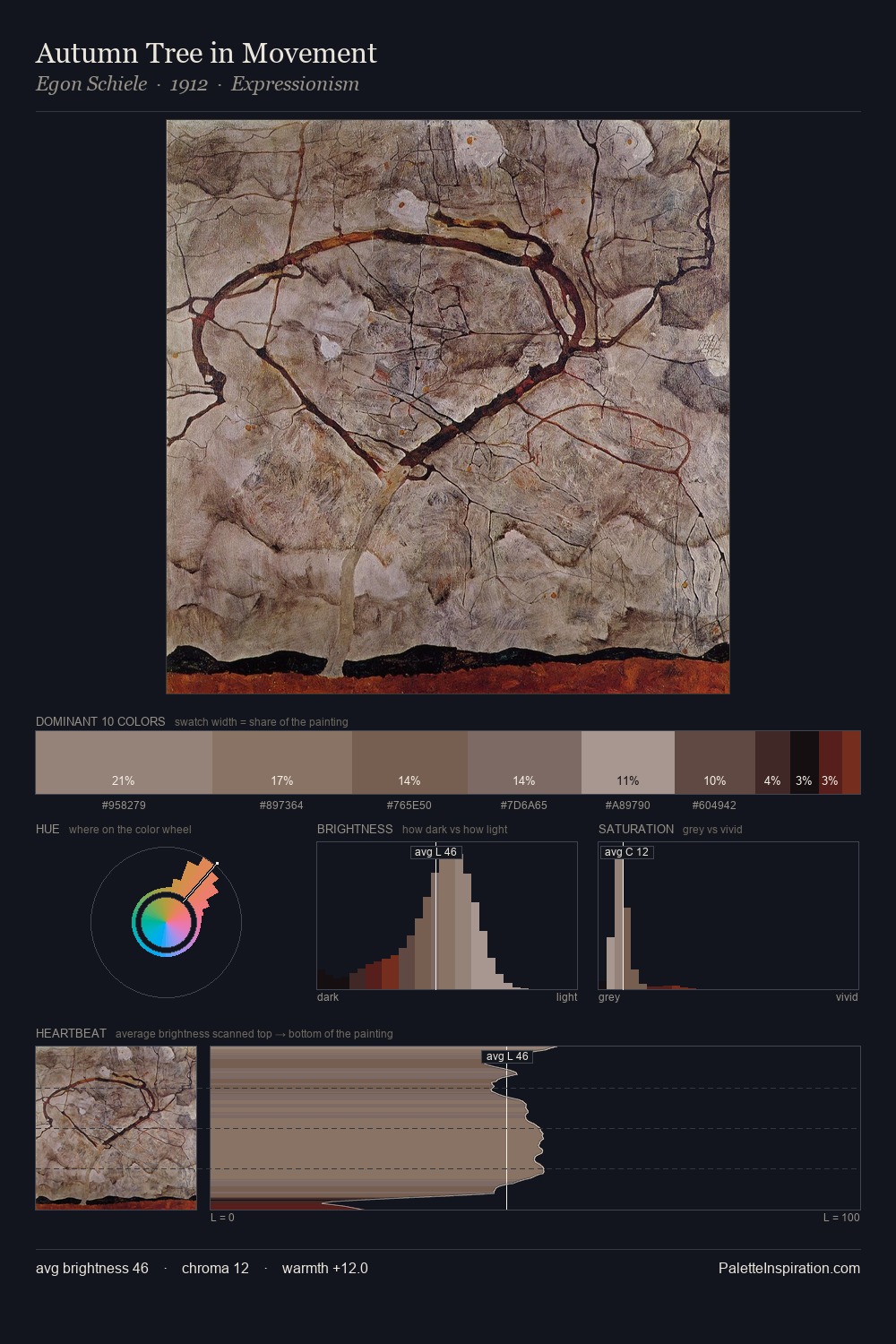Click the small painting thumbnail beside Heartbeat chart

click(116, 1128)
